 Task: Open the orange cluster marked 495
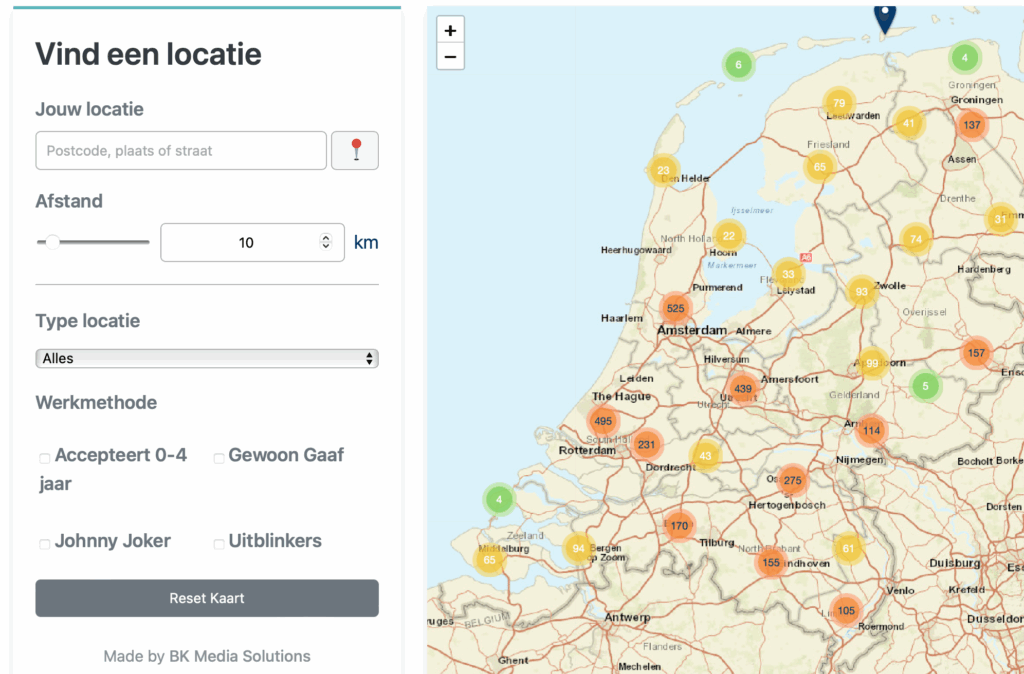click(x=602, y=421)
